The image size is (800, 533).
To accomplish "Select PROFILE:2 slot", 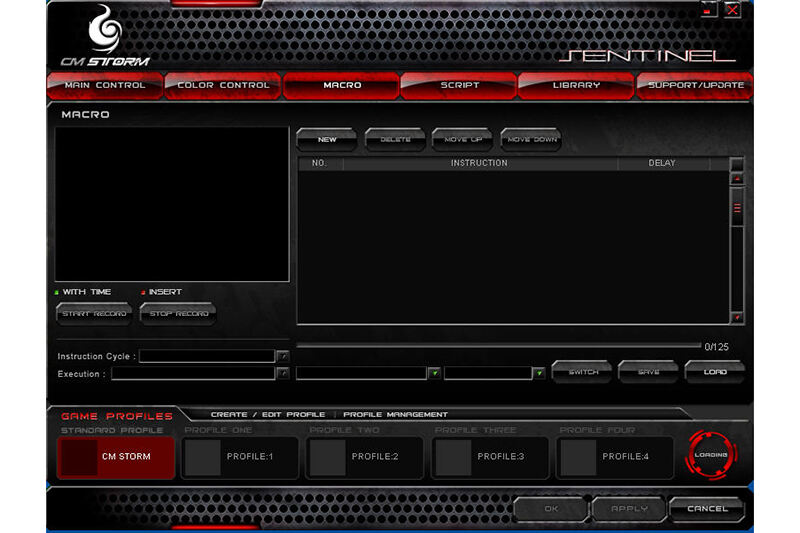I will (x=364, y=456).
